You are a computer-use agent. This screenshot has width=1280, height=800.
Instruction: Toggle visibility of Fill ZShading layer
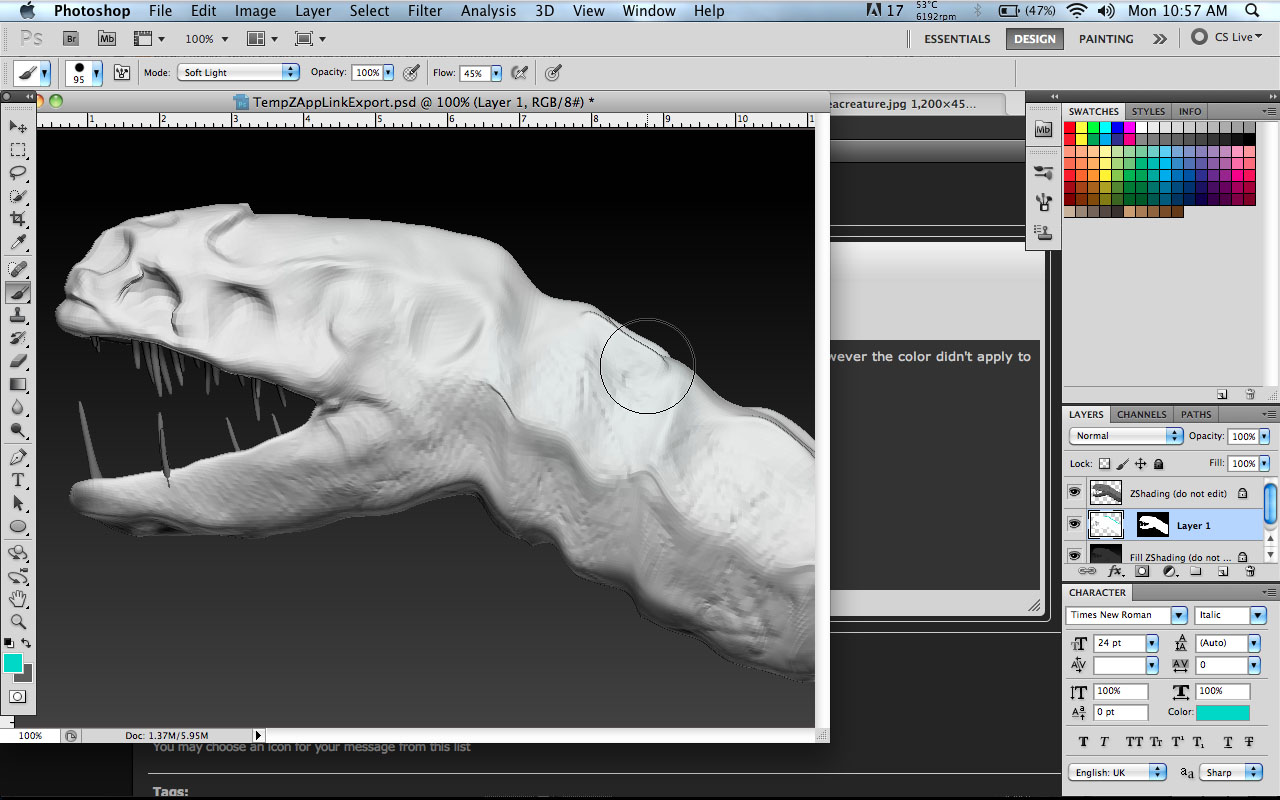pyautogui.click(x=1074, y=556)
